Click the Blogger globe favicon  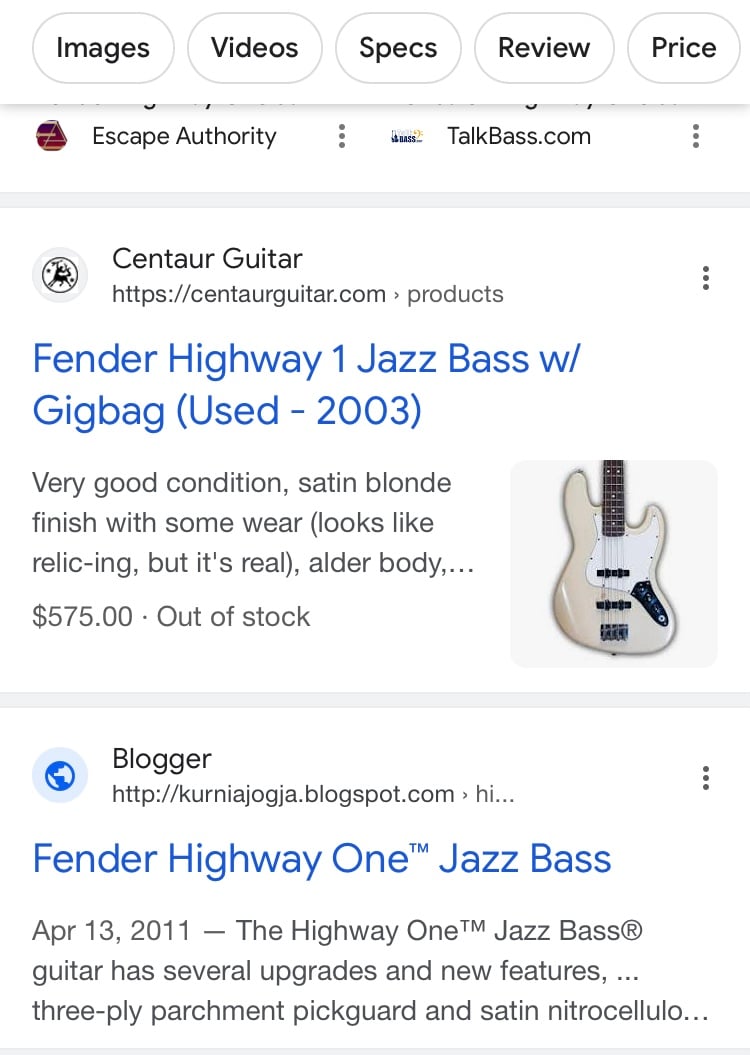pos(60,776)
